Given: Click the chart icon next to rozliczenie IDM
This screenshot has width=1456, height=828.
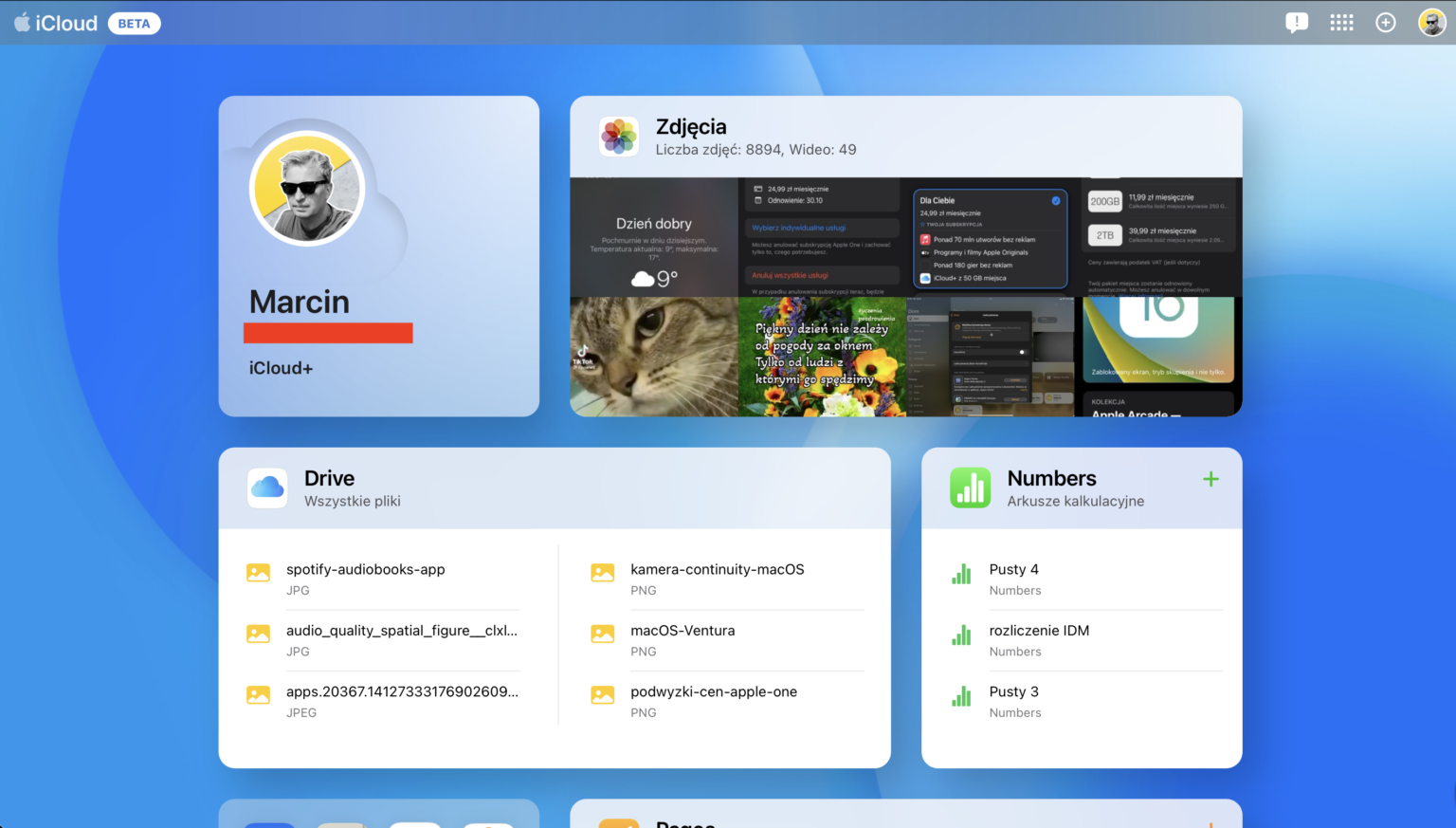Looking at the screenshot, I should (960, 634).
